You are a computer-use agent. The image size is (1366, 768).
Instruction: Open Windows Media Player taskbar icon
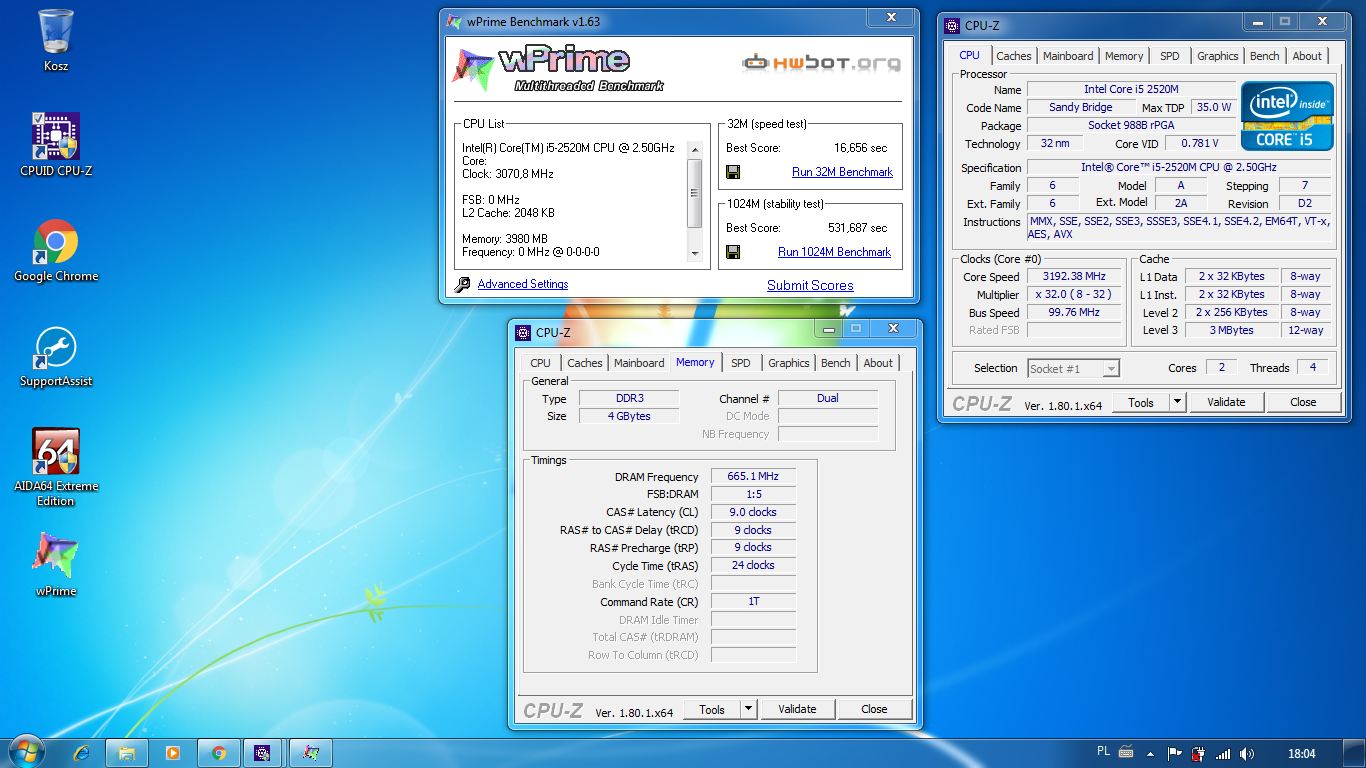tap(172, 753)
